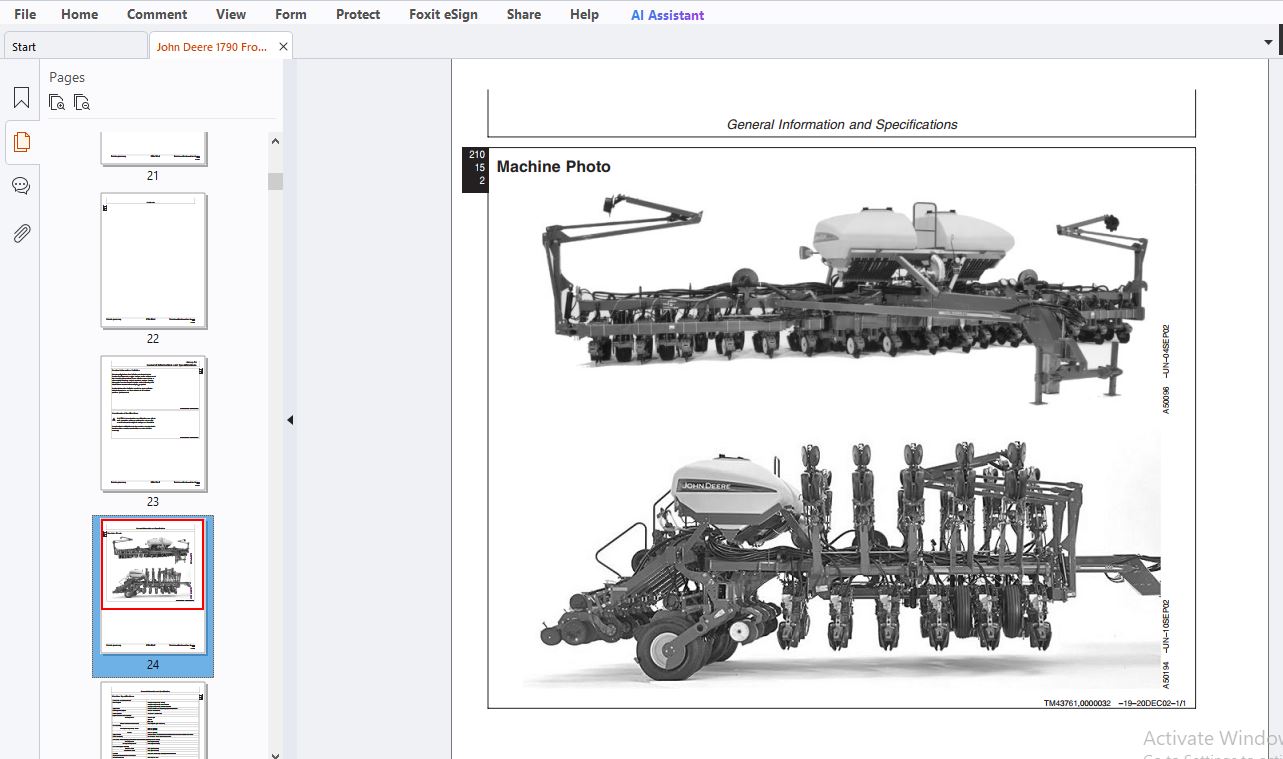Click the black 210 15 2 section marker
The image size is (1283, 759).
[x=475, y=170]
